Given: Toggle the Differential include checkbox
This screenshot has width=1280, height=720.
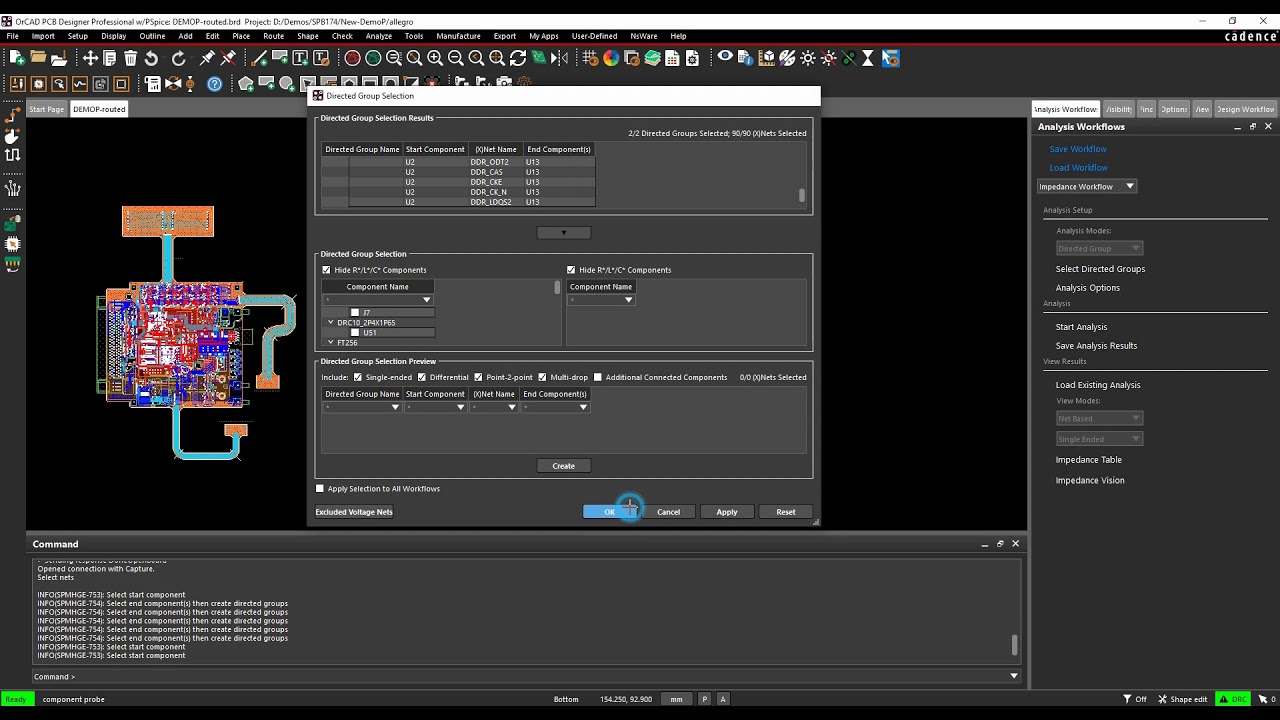Looking at the screenshot, I should coord(421,378).
